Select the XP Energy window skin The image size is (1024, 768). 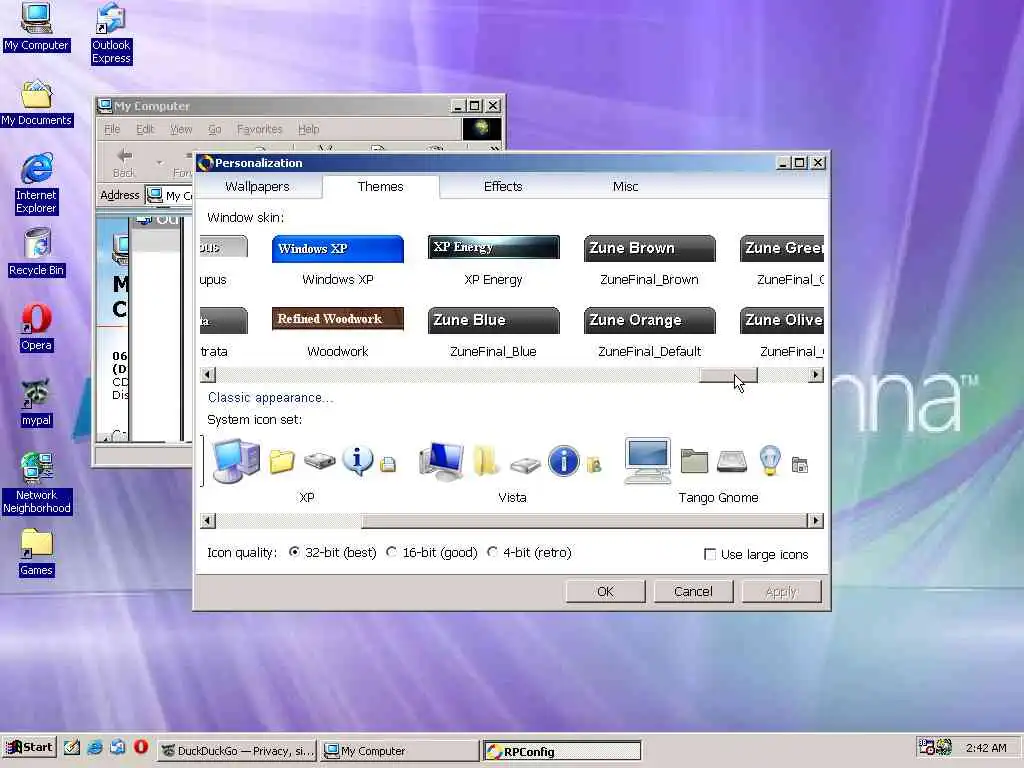(494, 261)
